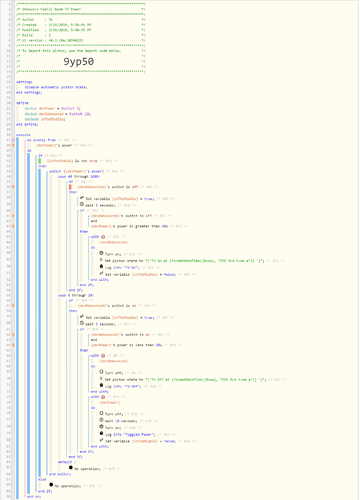Click the switch (devPower's power) statement
The width and height of the screenshot is (360, 500).
[77, 171]
